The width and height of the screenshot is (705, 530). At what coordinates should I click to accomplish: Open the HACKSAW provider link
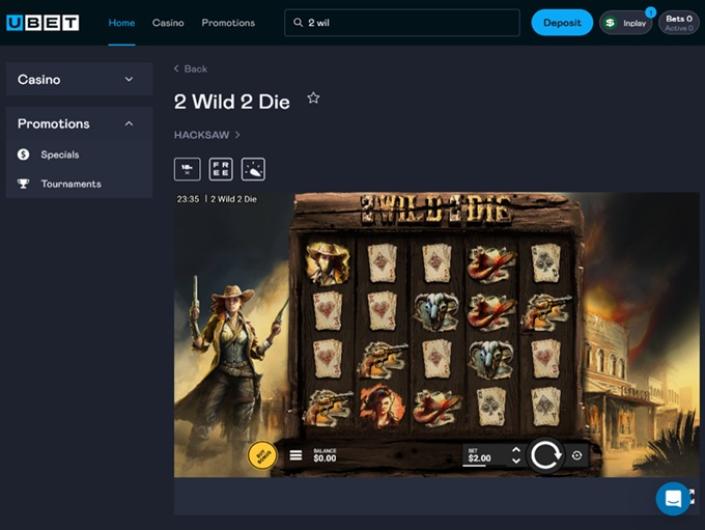(207, 134)
